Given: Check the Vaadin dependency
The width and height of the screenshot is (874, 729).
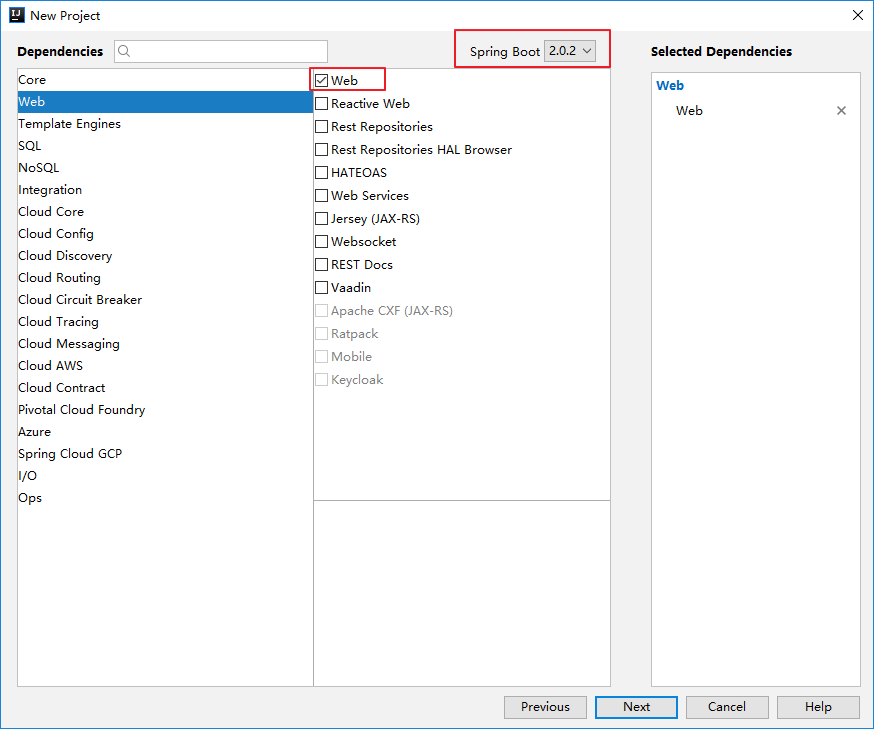Looking at the screenshot, I should [x=322, y=288].
